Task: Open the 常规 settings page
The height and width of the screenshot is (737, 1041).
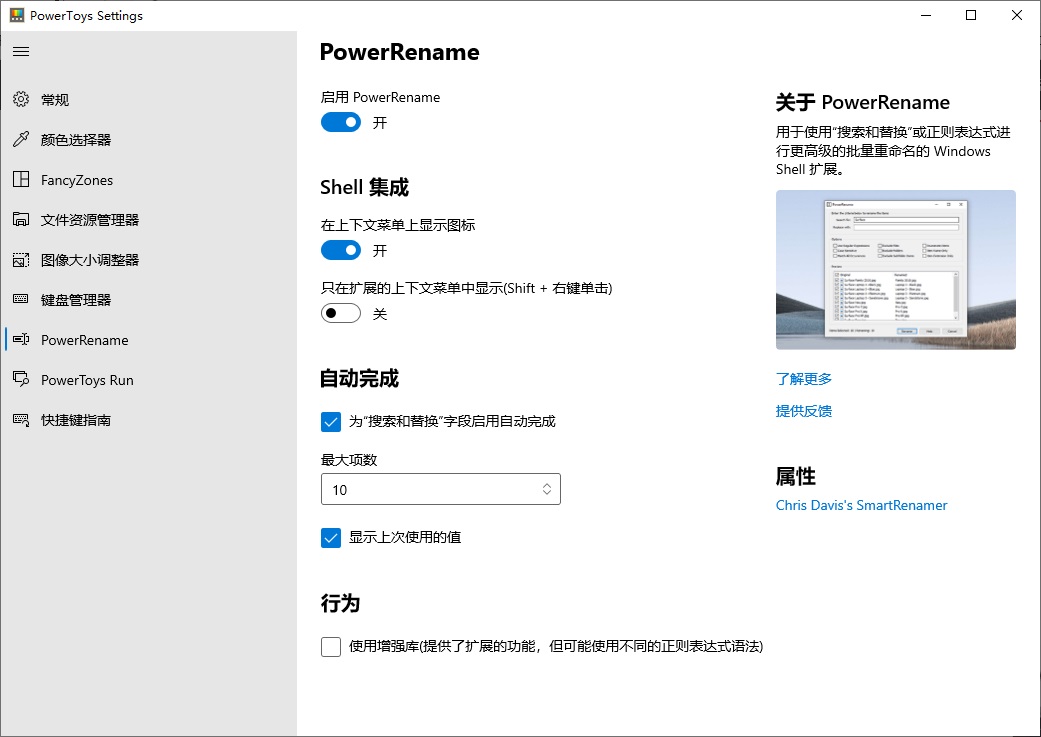Action: click(x=55, y=100)
